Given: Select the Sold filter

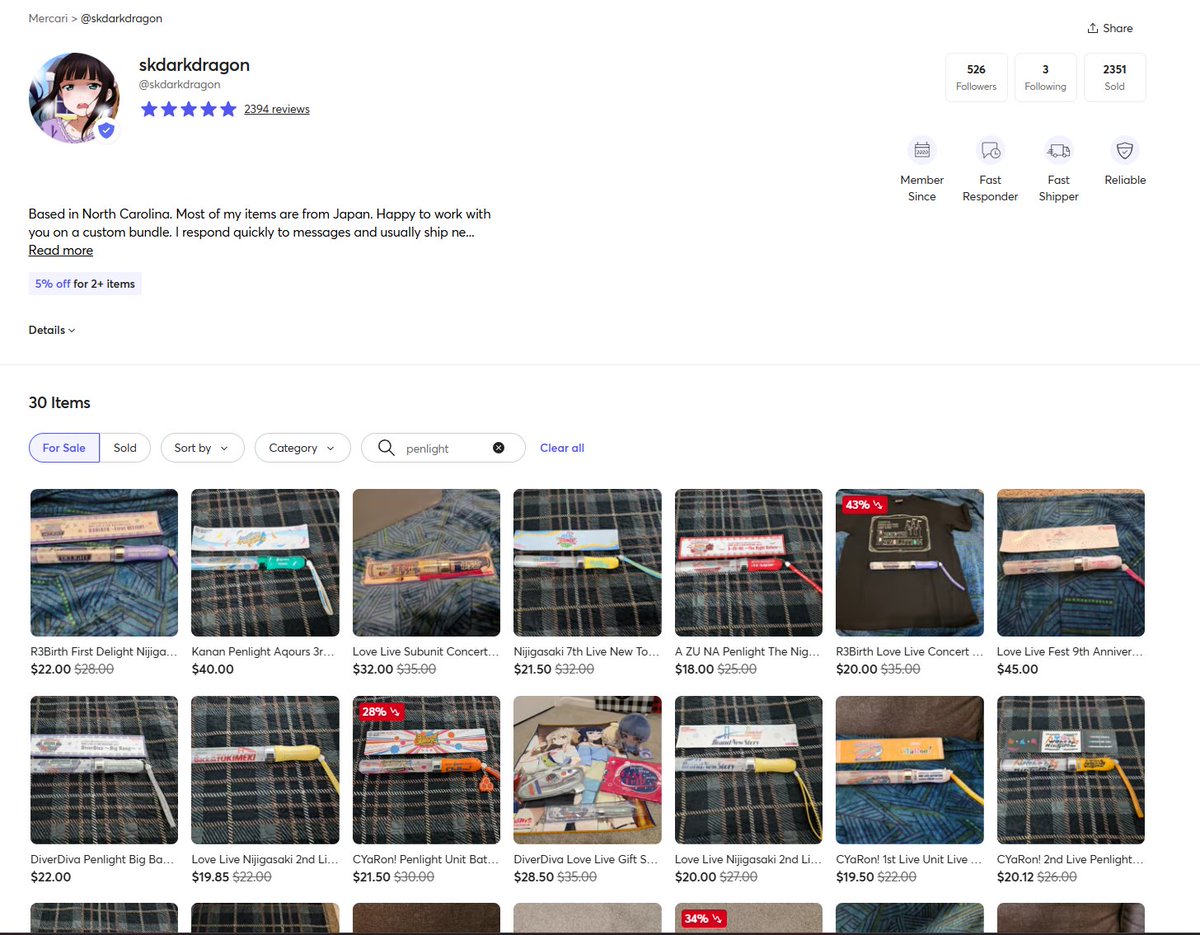Looking at the screenshot, I should coord(125,448).
